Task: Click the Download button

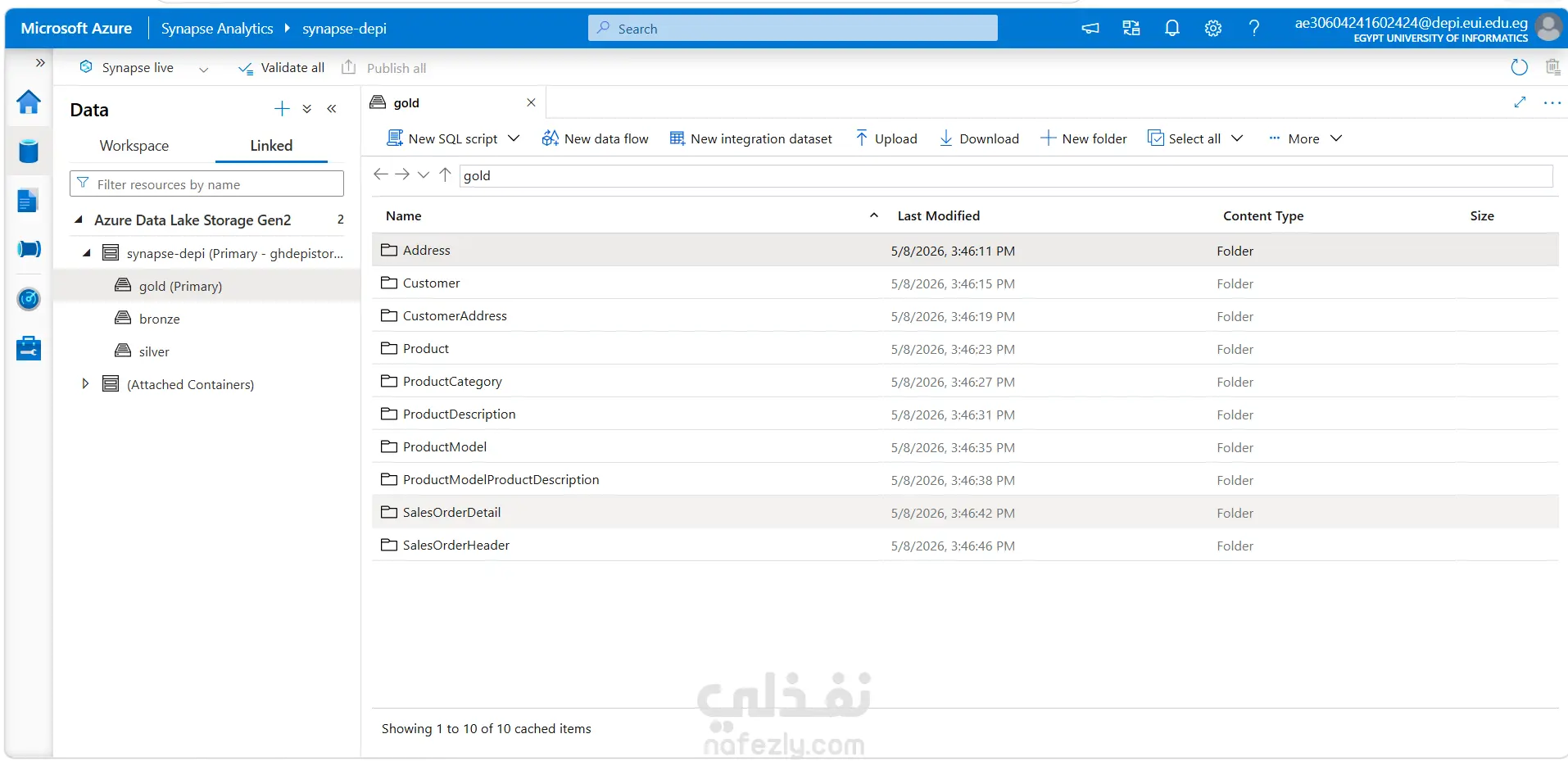Action: 979,138
